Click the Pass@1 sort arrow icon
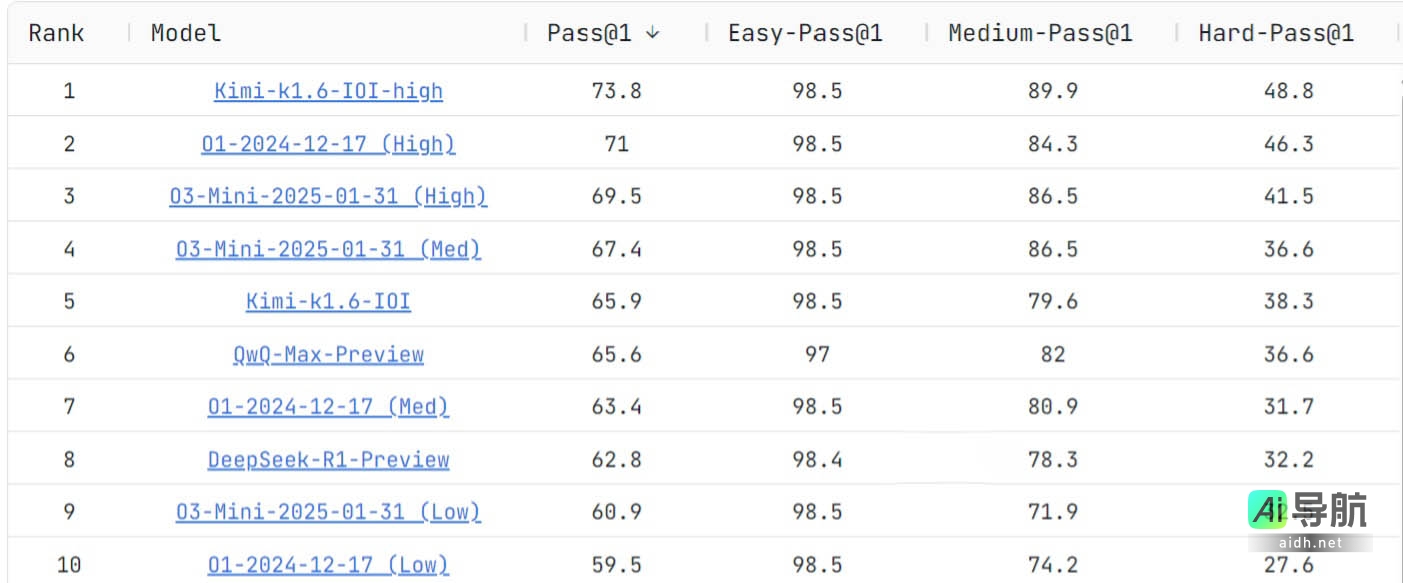Image resolution: width=1403 pixels, height=583 pixels. 653,33
